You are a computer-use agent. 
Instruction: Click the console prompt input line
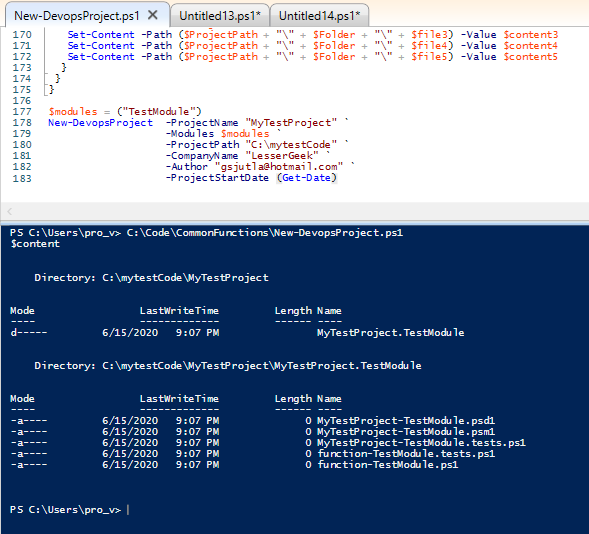(128, 510)
